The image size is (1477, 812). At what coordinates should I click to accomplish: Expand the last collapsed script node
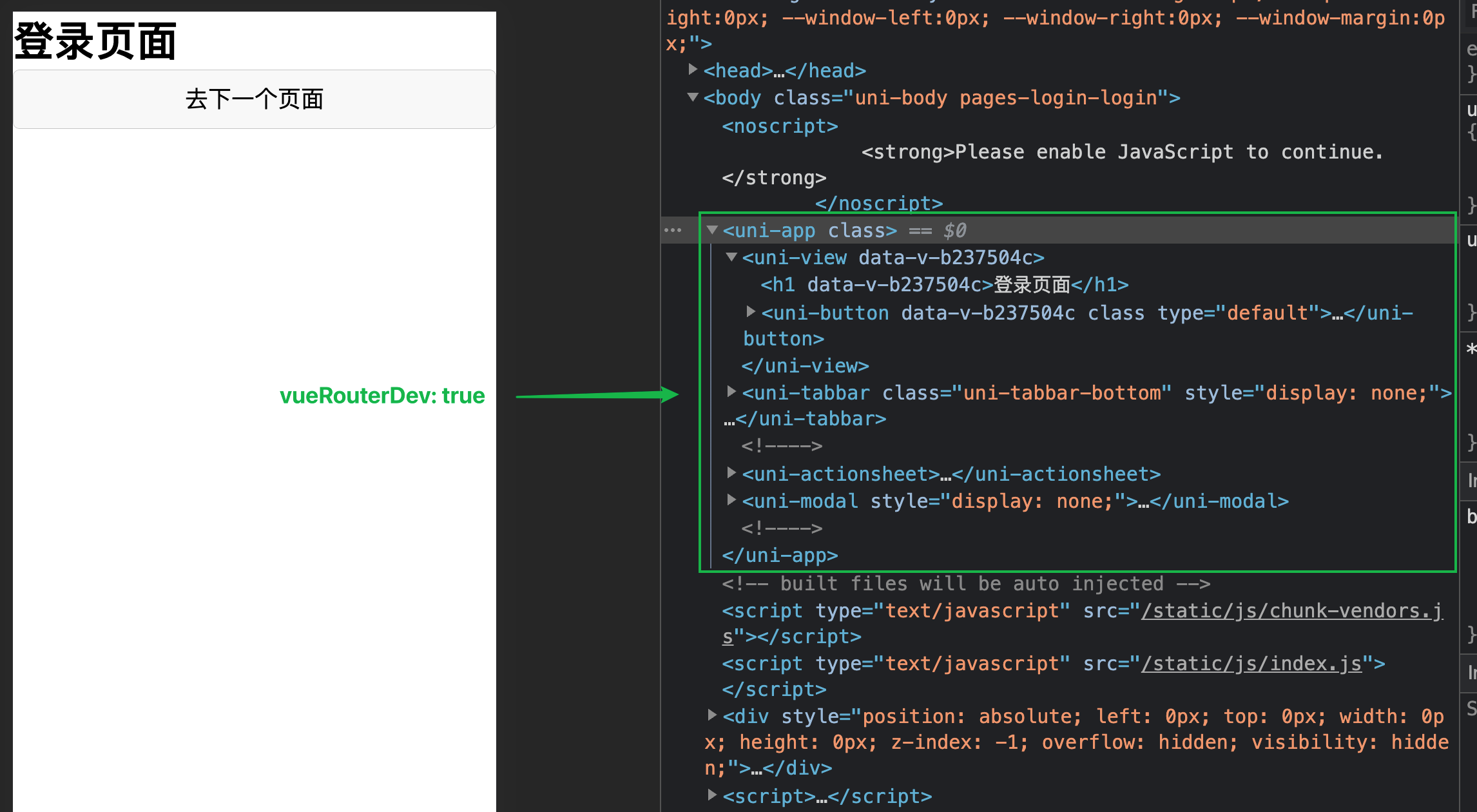tap(712, 795)
